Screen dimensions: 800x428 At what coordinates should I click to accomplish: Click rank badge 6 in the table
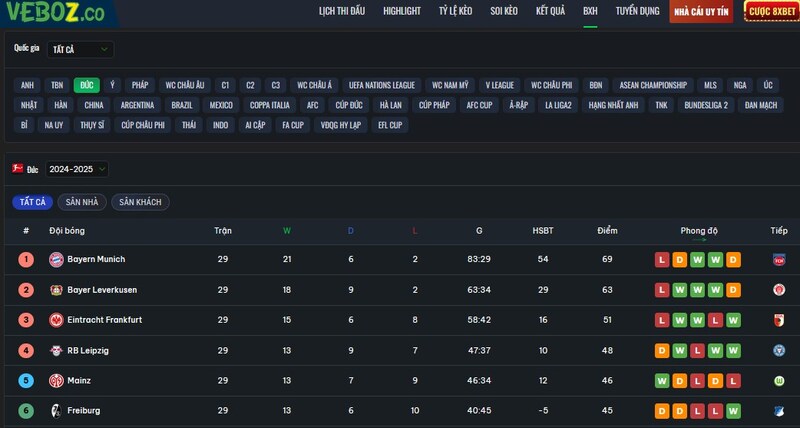[26, 411]
